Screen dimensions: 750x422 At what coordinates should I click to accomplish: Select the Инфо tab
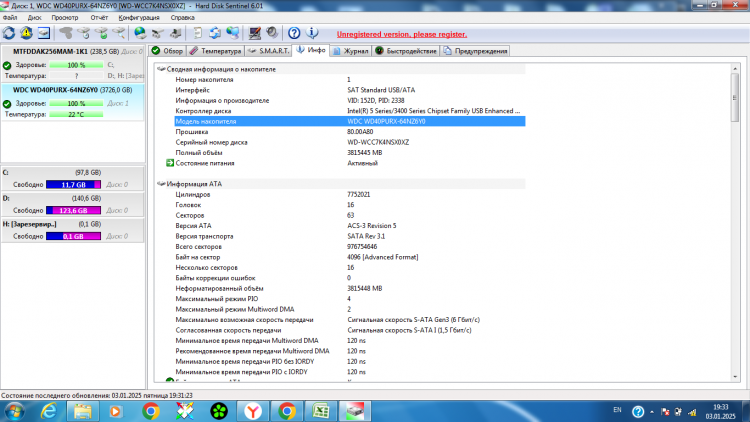[x=311, y=50]
